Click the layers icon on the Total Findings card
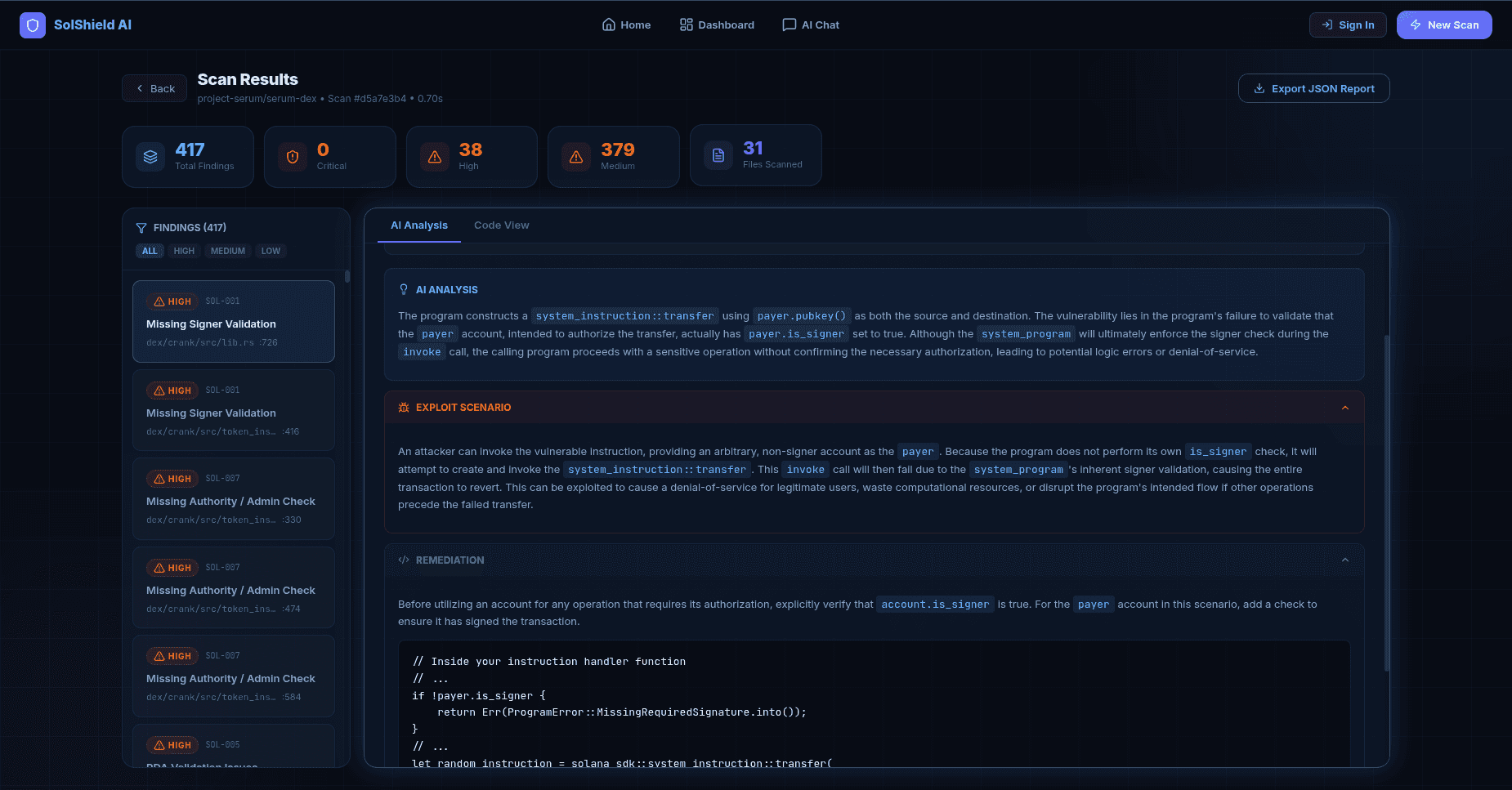The height and width of the screenshot is (790, 1512). [x=150, y=157]
